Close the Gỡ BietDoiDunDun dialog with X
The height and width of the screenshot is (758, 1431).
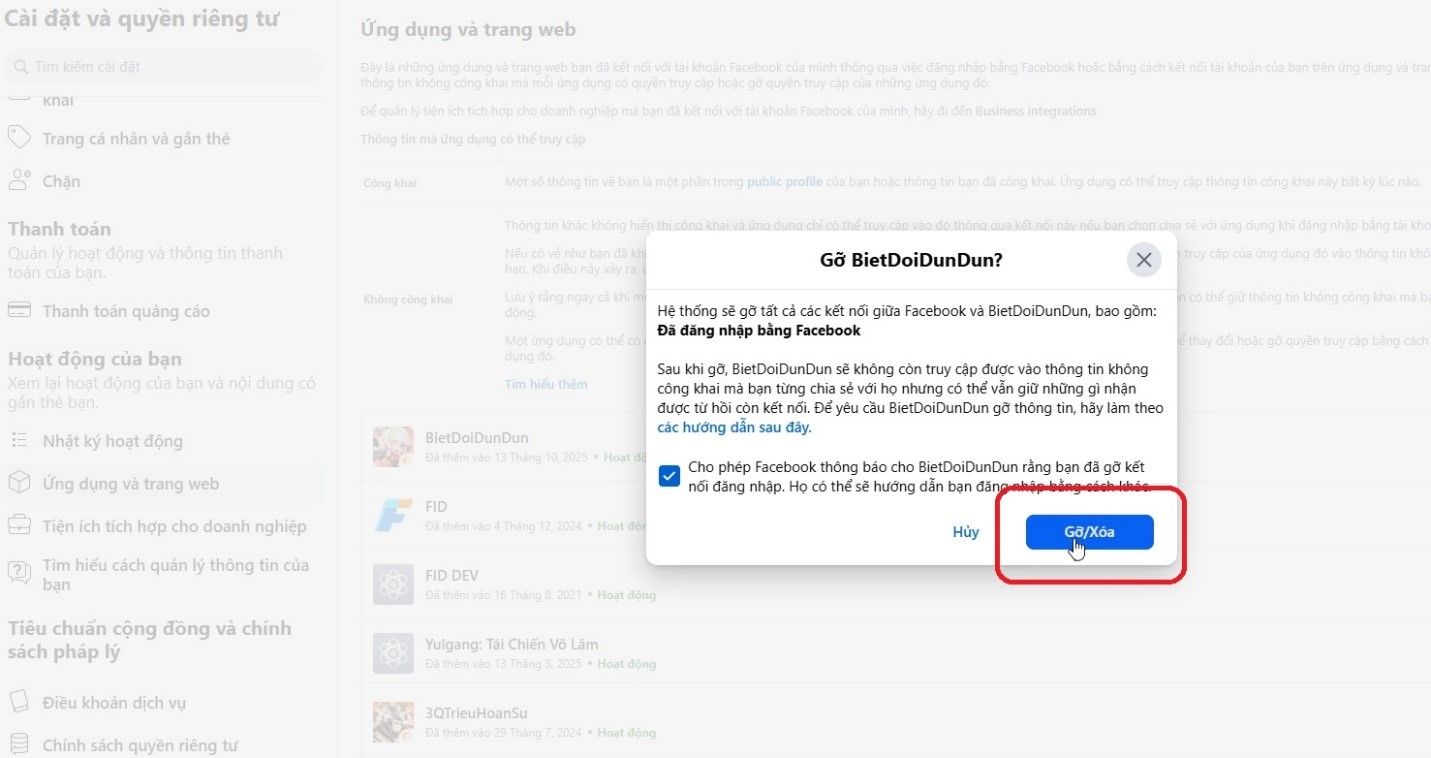tap(1144, 260)
